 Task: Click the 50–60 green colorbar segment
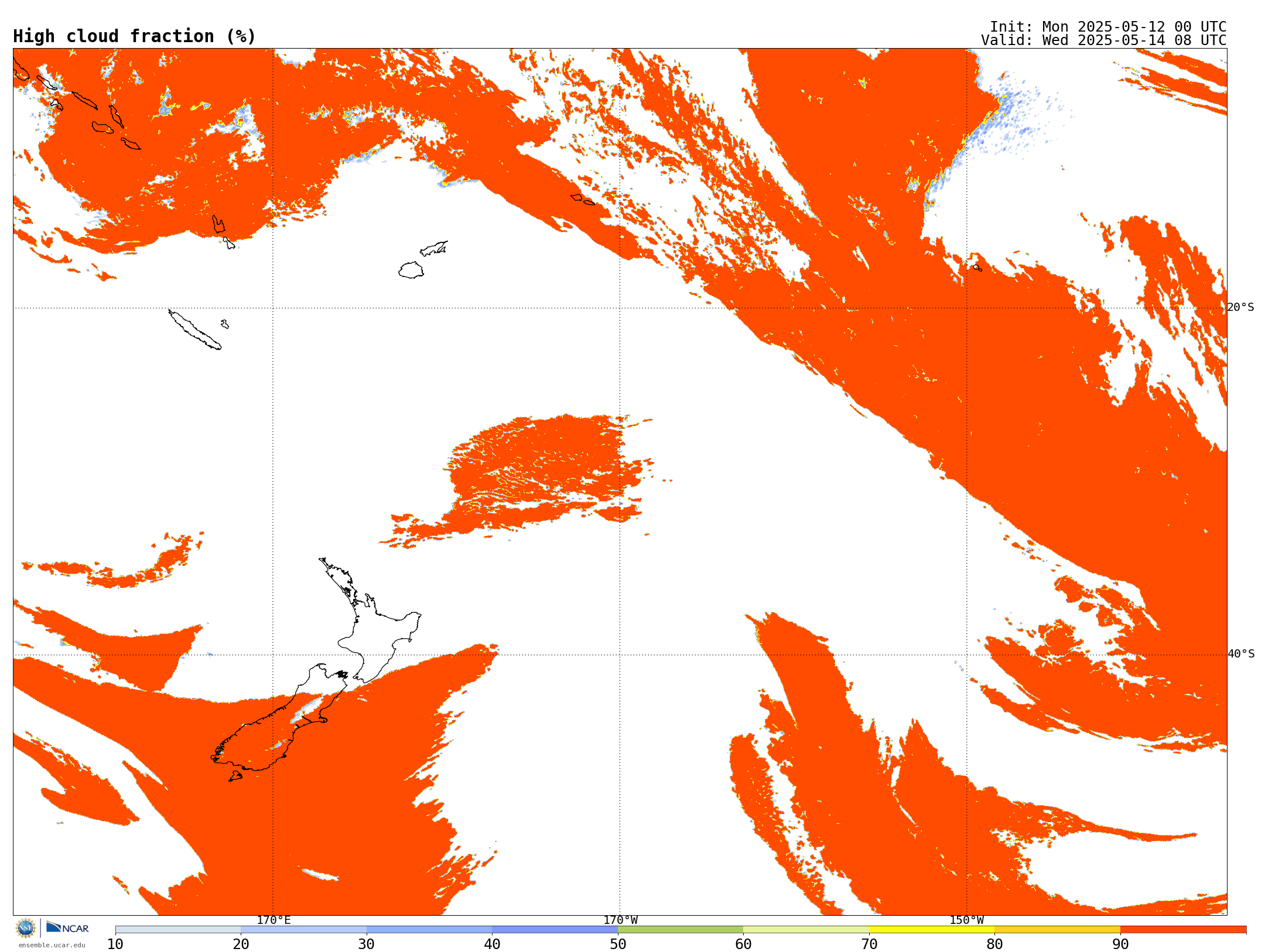point(681,930)
